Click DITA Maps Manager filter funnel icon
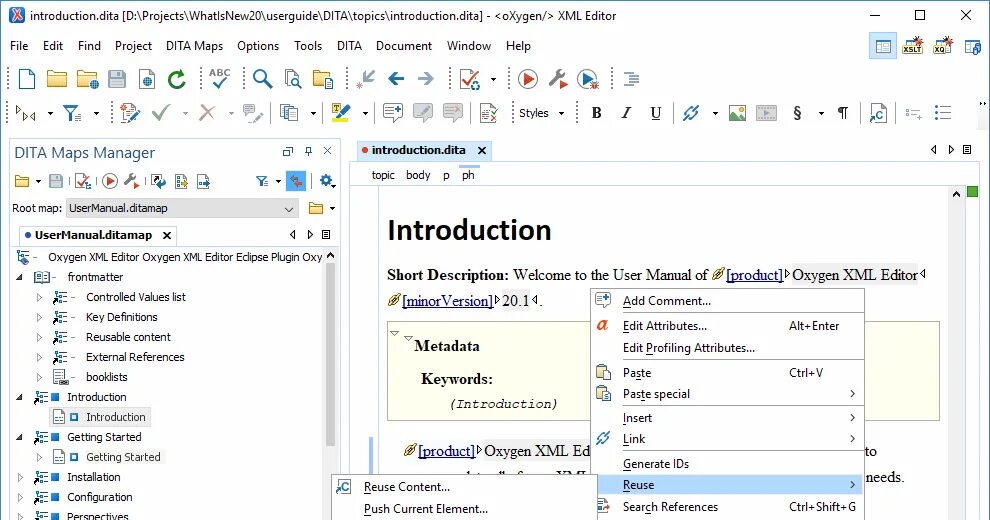This screenshot has height=520, width=990. (262, 181)
